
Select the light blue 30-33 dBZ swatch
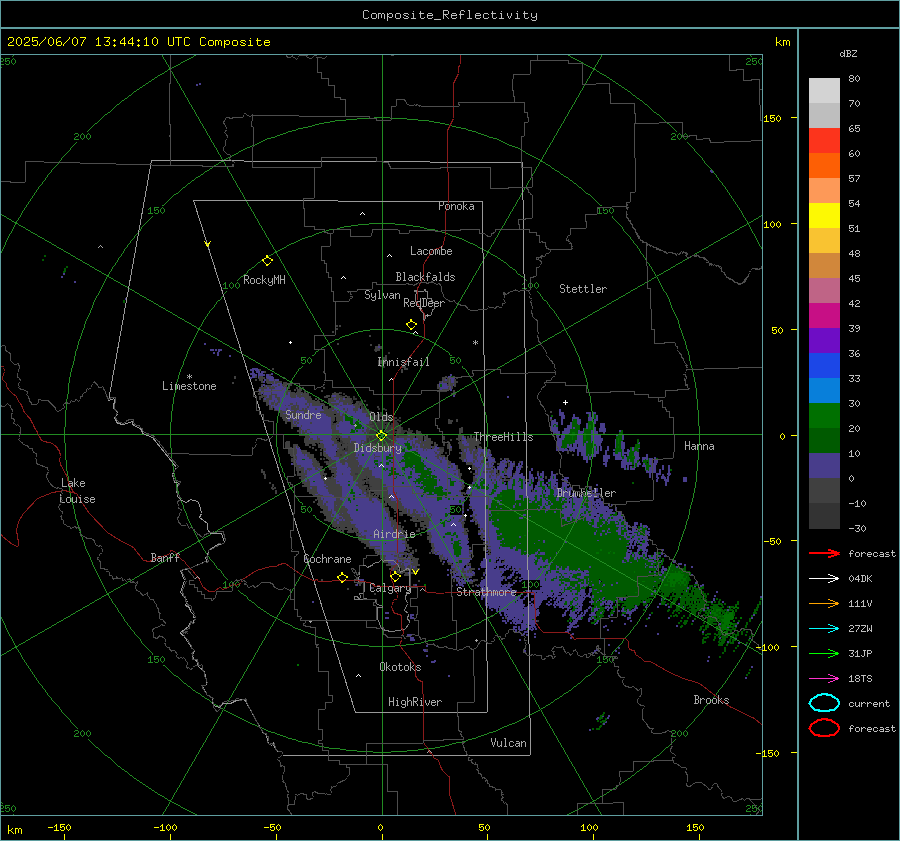824,391
